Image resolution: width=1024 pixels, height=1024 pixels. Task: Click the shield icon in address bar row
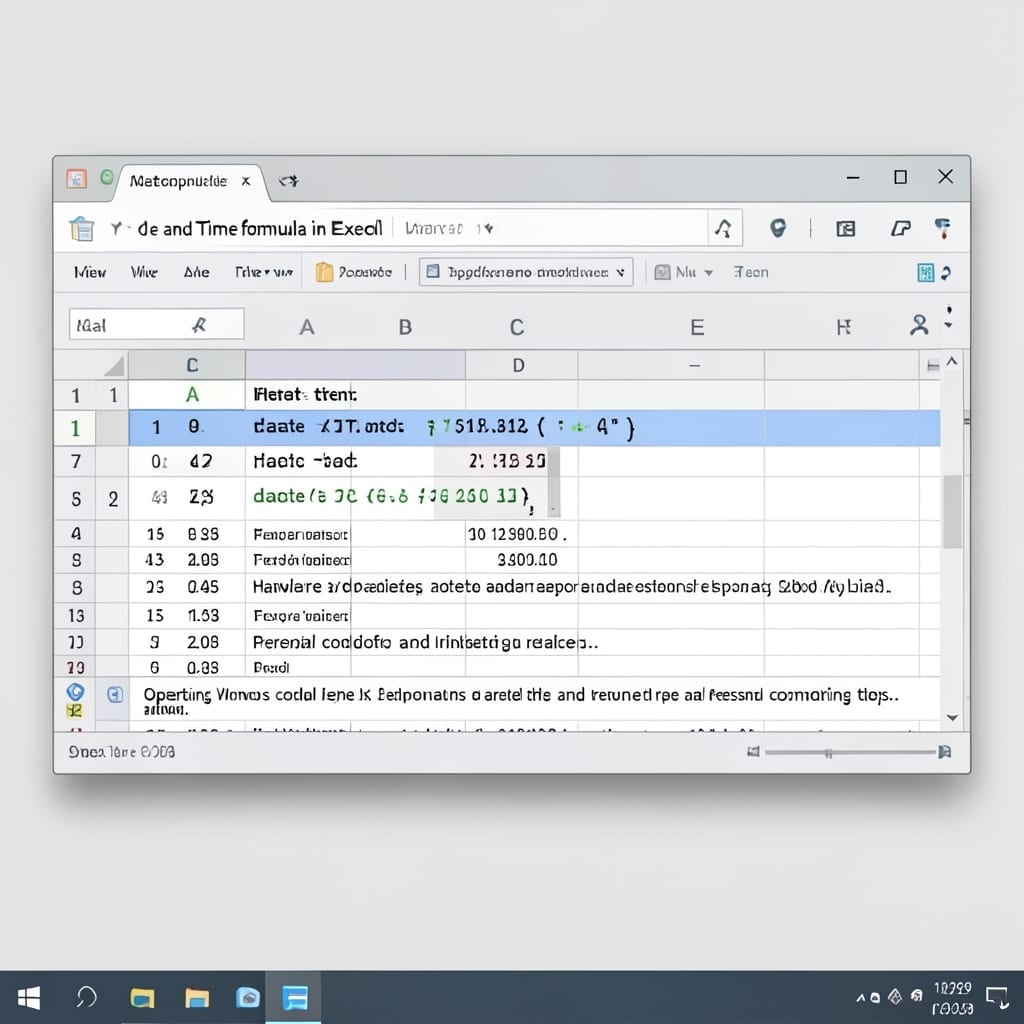coord(777,228)
